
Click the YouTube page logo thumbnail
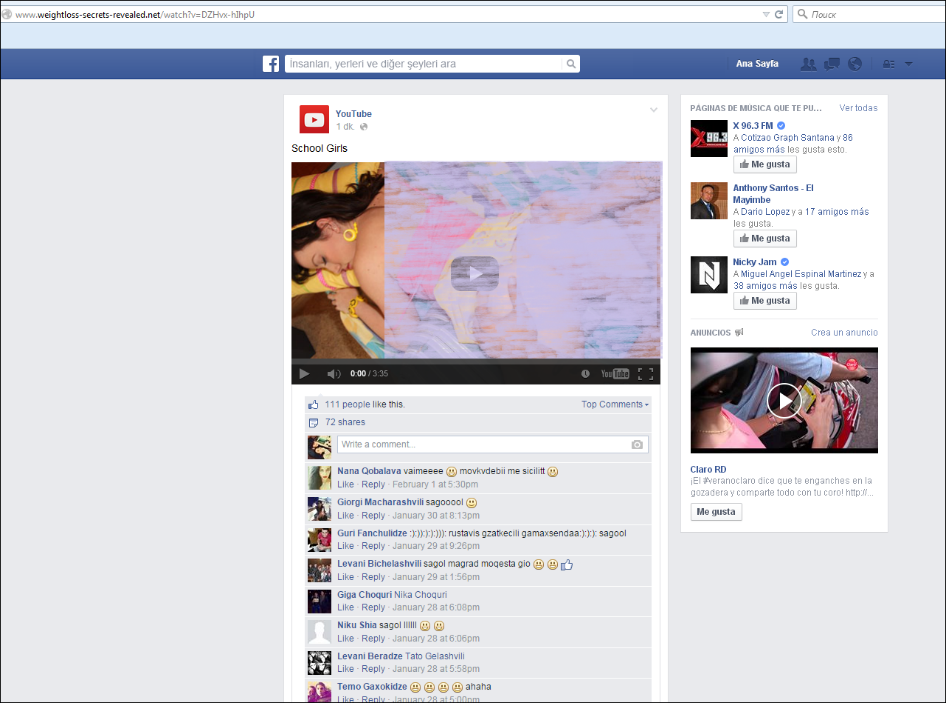pos(314,119)
